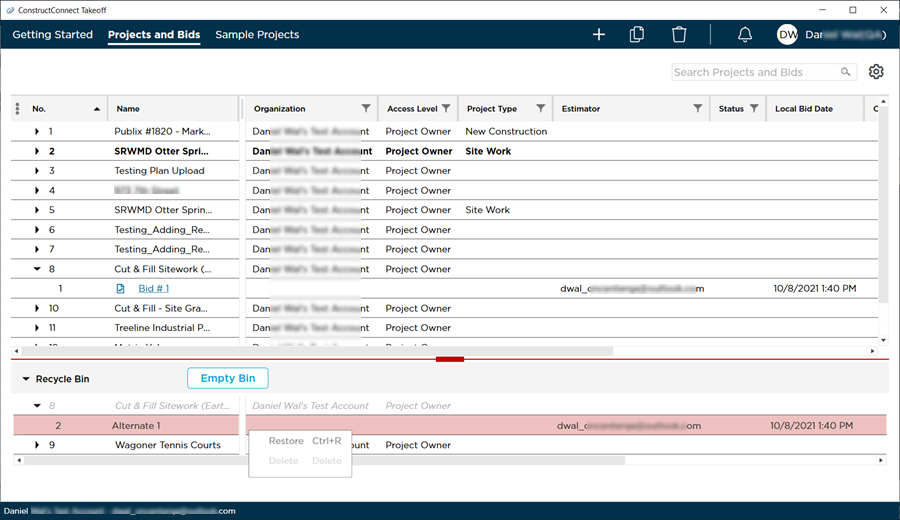Click the plus icon to add a project
900x520 pixels.
pyautogui.click(x=599, y=34)
